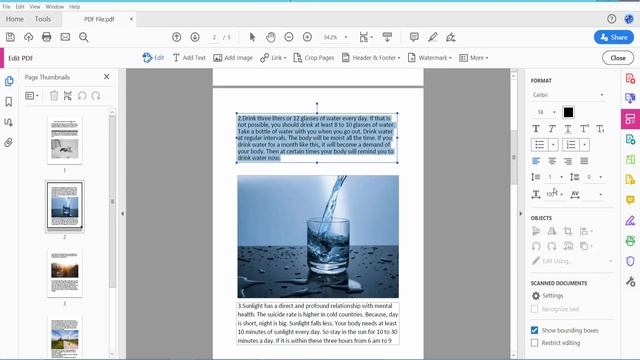Go to previous page arrow
Screen dimensions: 640x360
pyautogui.click(x=176, y=37)
